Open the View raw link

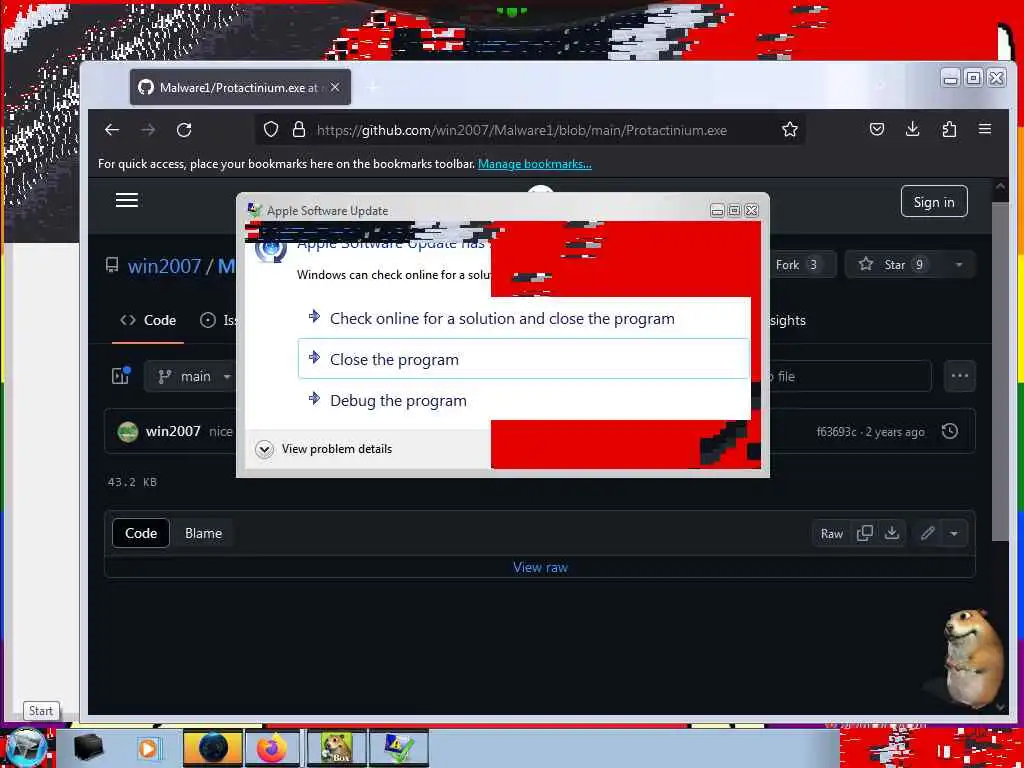[x=540, y=567]
